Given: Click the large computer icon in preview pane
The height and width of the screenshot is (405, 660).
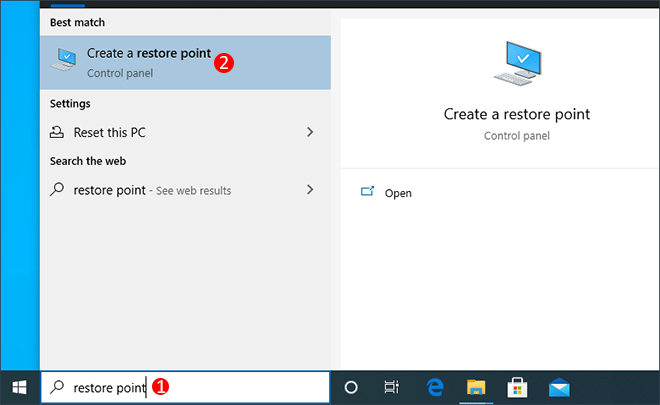Looking at the screenshot, I should point(517,63).
